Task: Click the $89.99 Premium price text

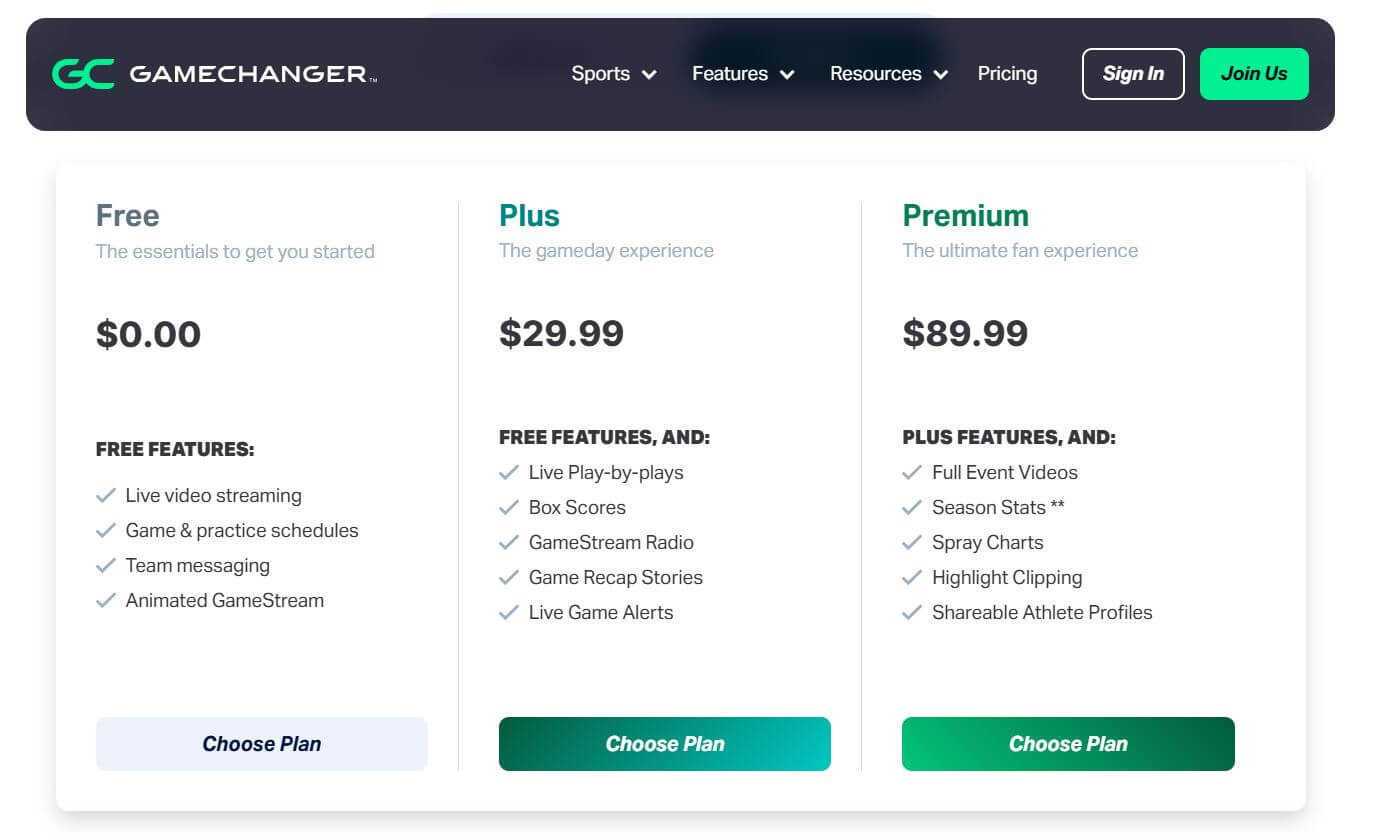Action: (x=965, y=333)
